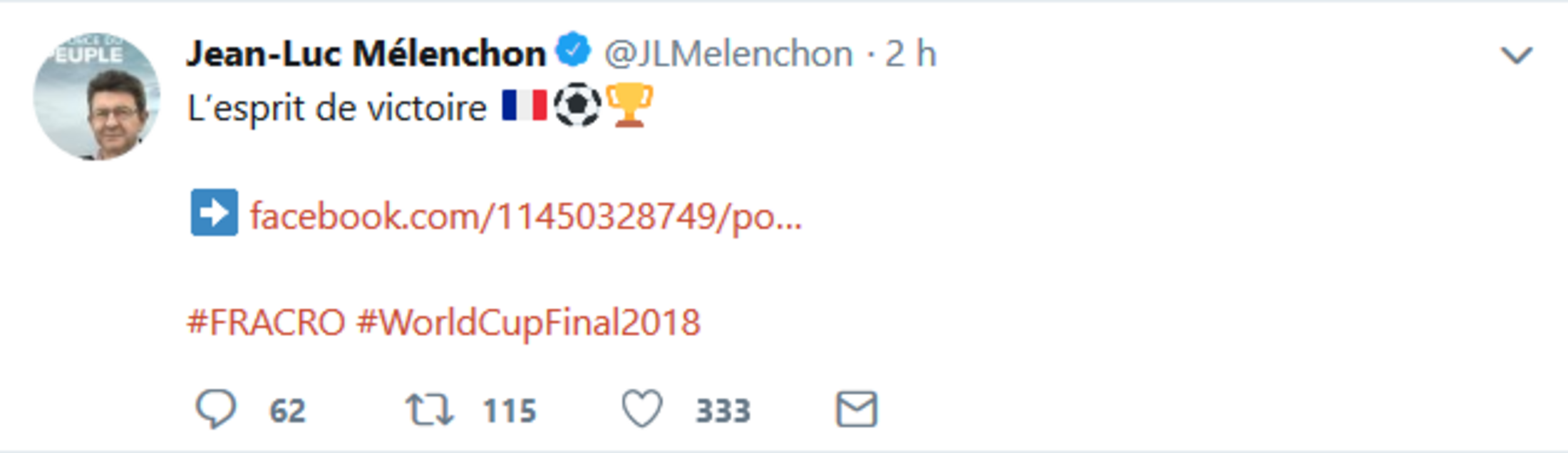Image resolution: width=1568 pixels, height=453 pixels.
Task: Open the tweet options chevron menu
Action: point(1516,55)
